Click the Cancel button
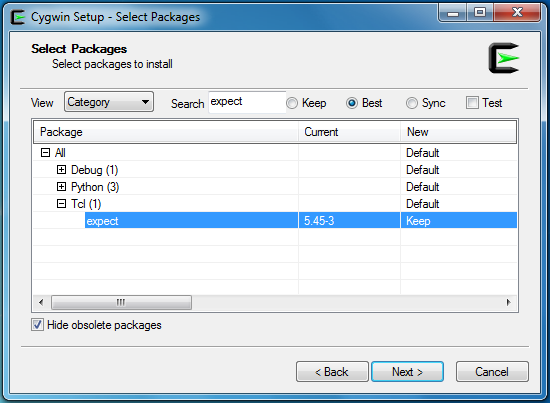This screenshot has height=403, width=550. [x=492, y=371]
